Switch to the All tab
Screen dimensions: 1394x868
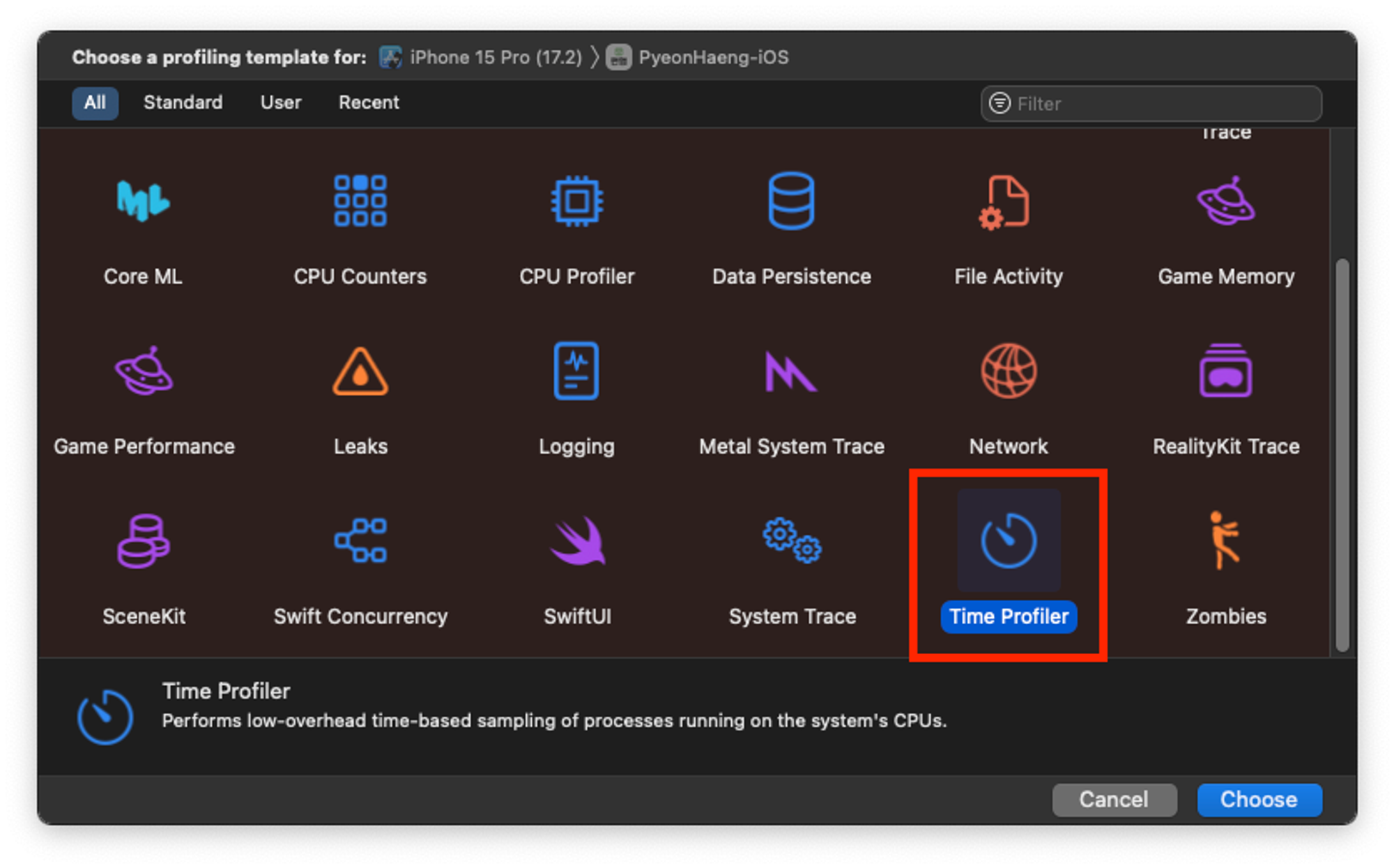pos(95,102)
